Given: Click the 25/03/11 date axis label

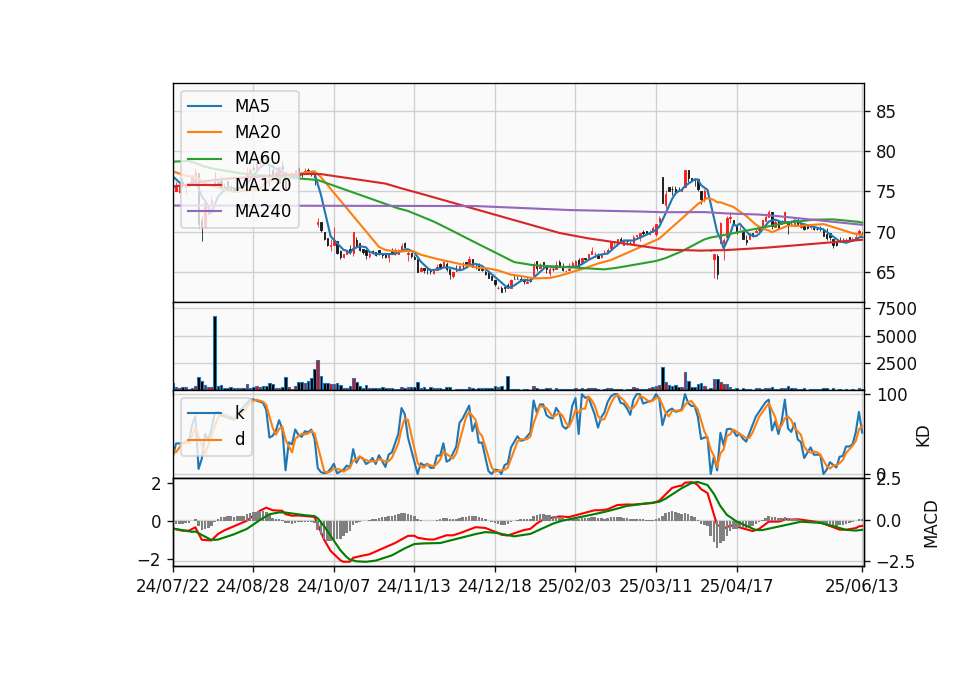Looking at the screenshot, I should (x=656, y=586).
